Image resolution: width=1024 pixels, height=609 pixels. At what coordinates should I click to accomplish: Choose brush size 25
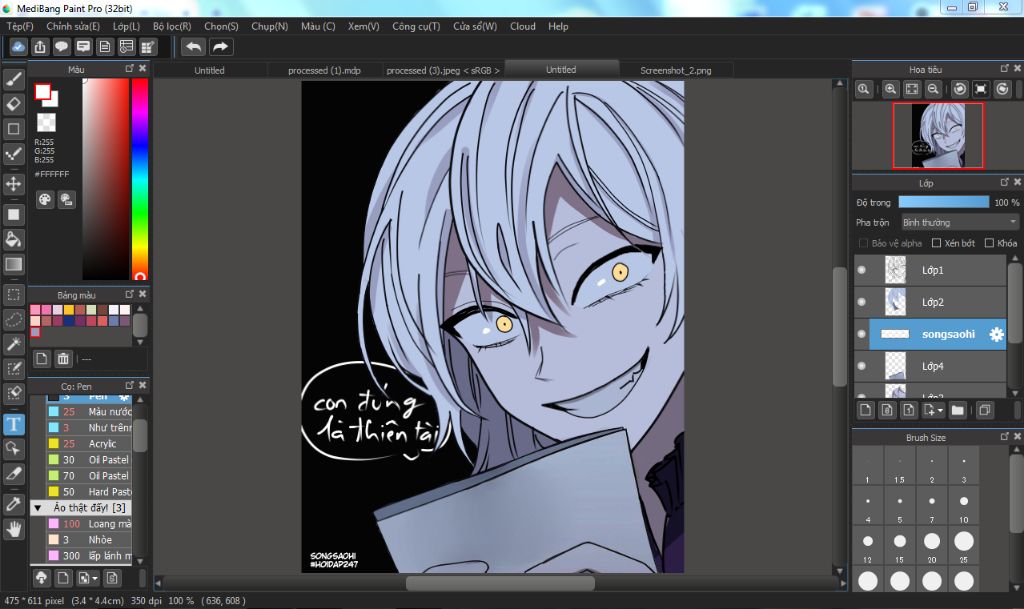tap(964, 547)
